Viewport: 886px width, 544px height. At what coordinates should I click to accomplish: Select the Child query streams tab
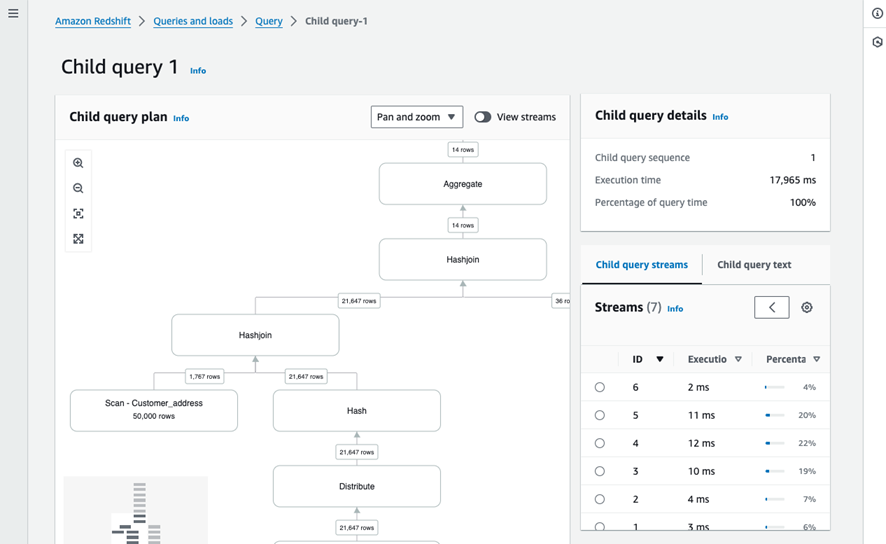pos(641,265)
